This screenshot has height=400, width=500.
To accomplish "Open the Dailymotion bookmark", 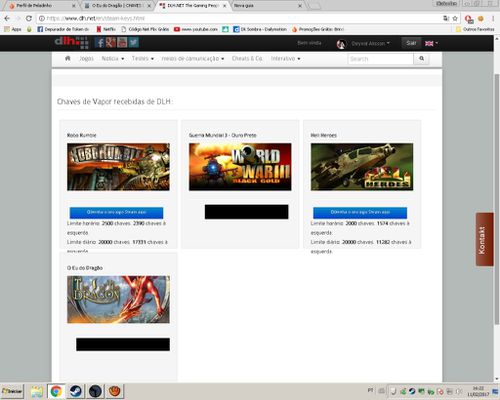I will click(260, 29).
